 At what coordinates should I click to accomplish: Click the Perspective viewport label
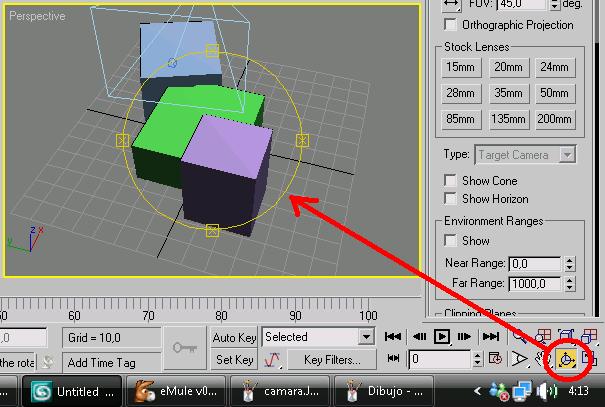coord(37,16)
